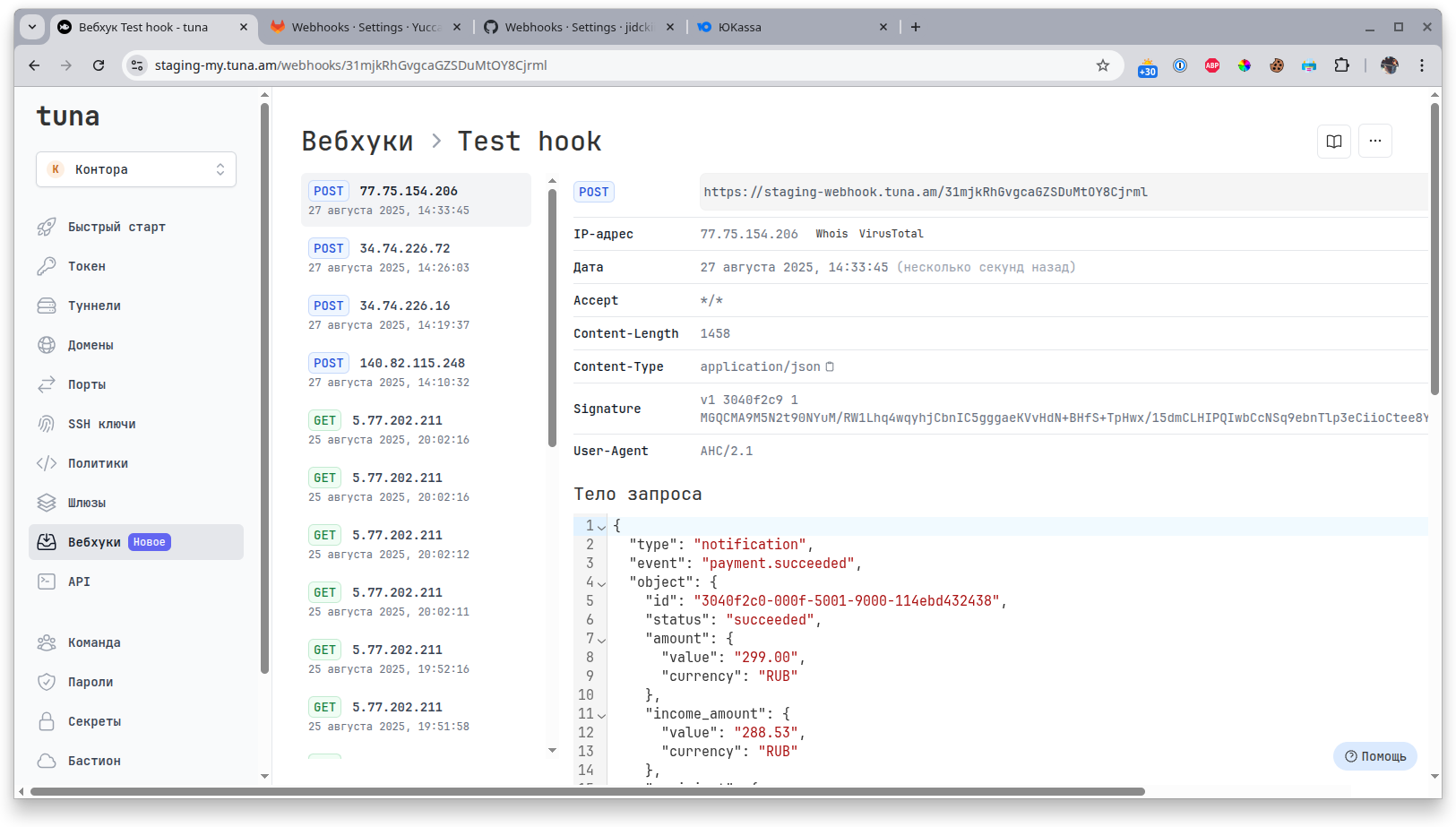Open the cookie extension icon
1456x827 pixels.
tap(1277, 65)
